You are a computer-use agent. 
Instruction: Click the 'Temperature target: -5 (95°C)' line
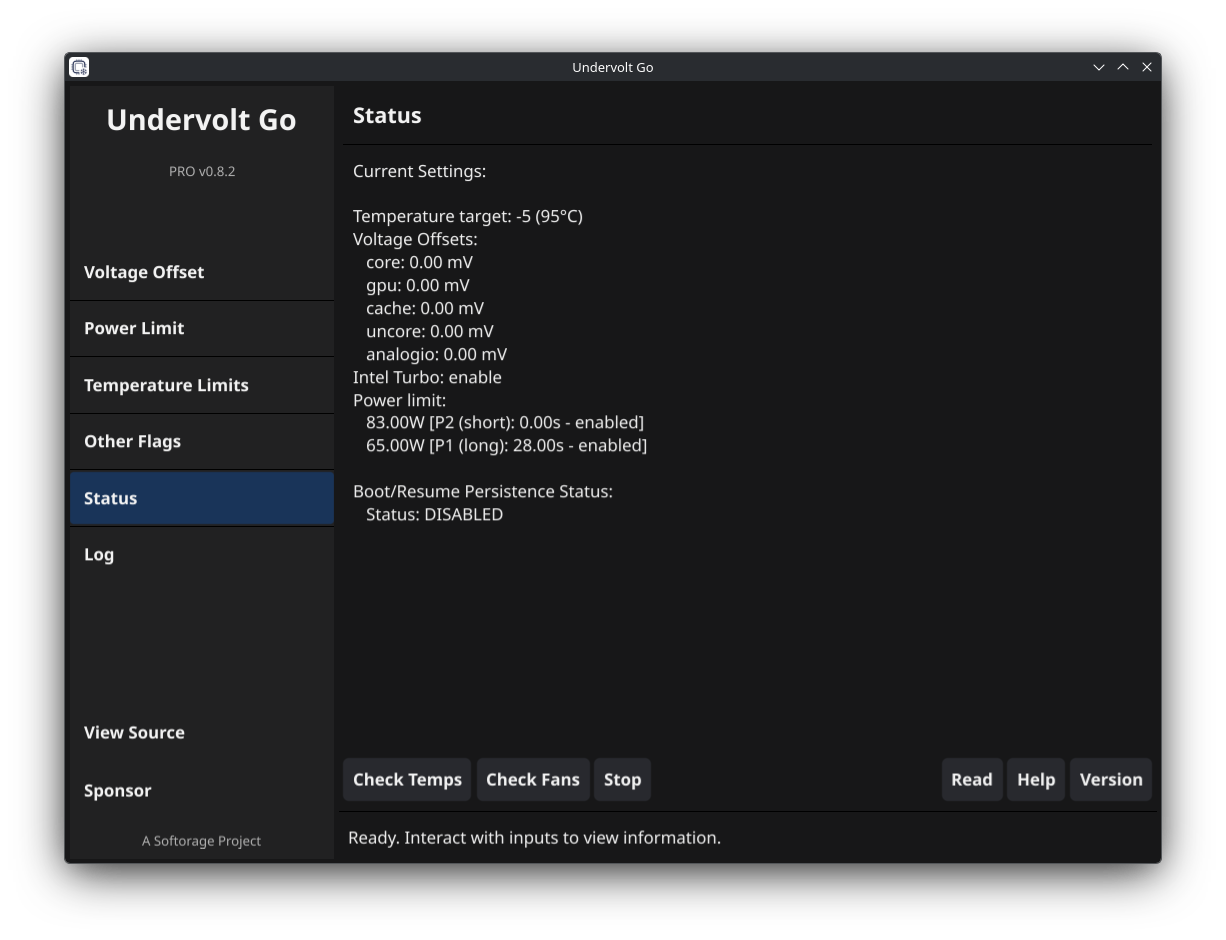click(468, 216)
